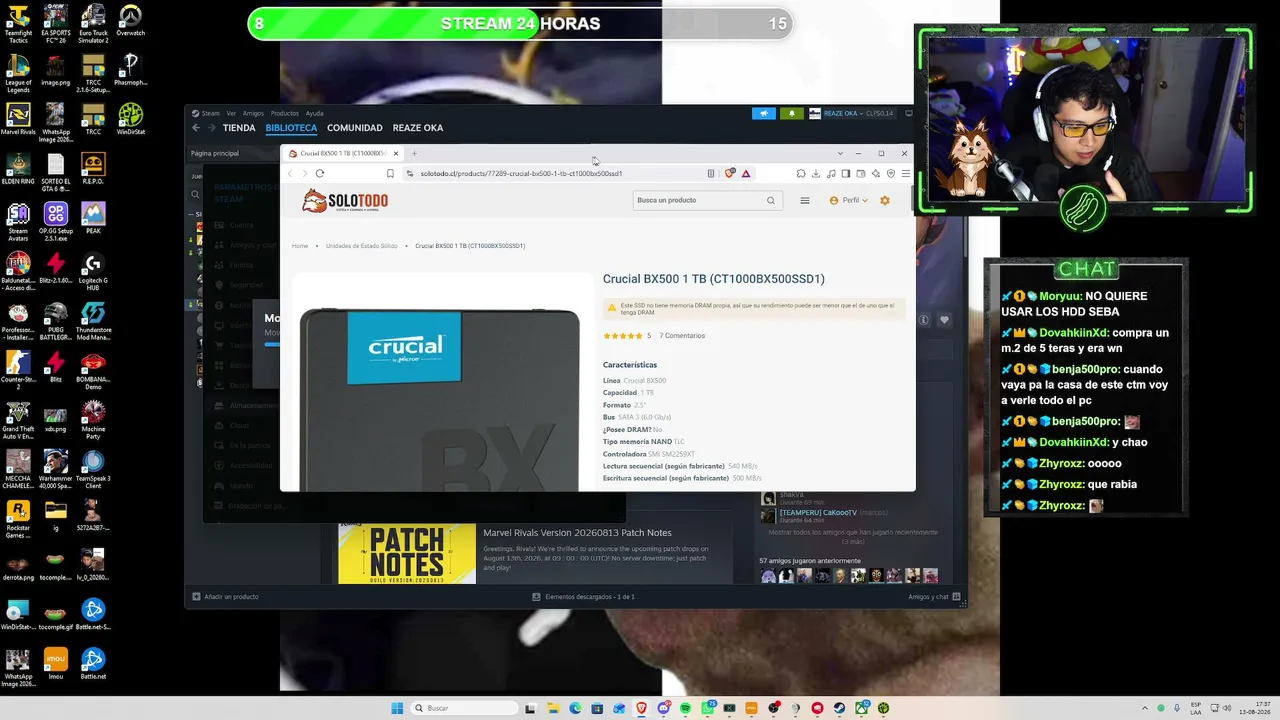Open the Steam menu in Steam's menu bar

tap(207, 113)
